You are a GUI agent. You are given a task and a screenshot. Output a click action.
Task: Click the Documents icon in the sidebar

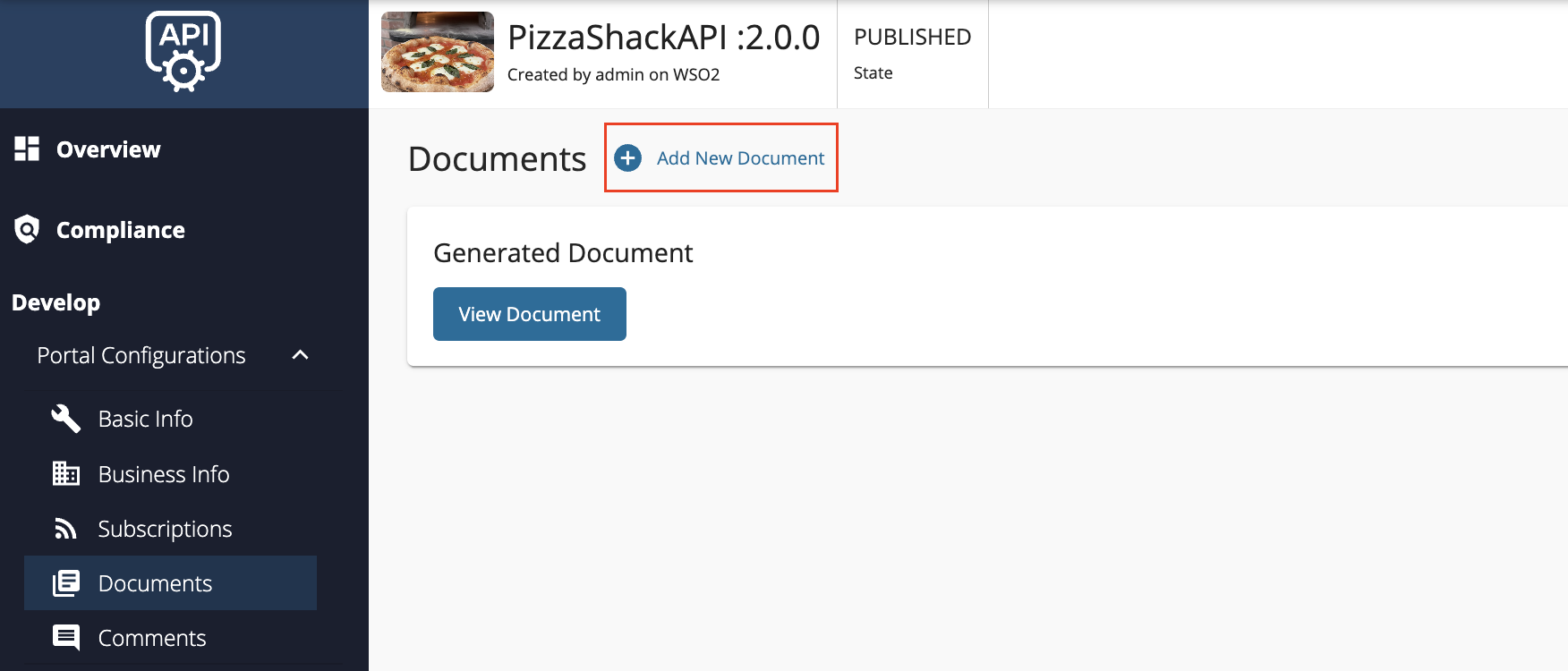66,583
